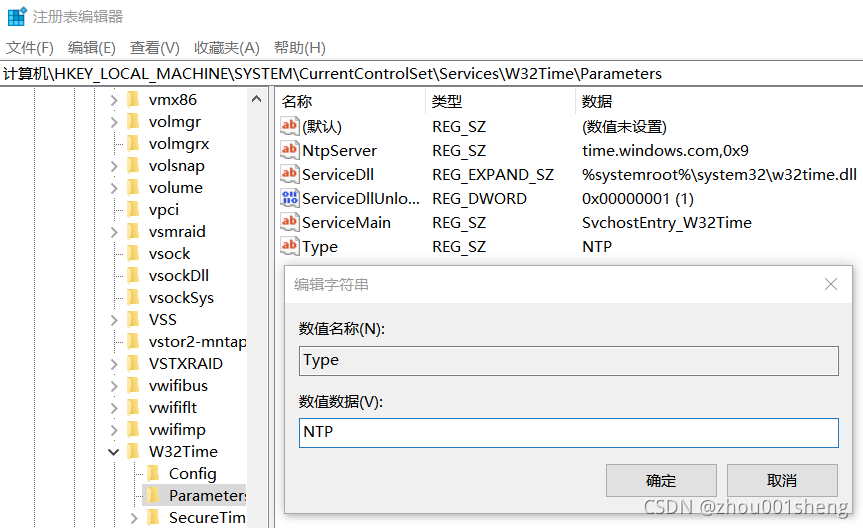Click the Registry Editor app icon in title bar
Image resolution: width=863 pixels, height=528 pixels.
click(x=17, y=16)
